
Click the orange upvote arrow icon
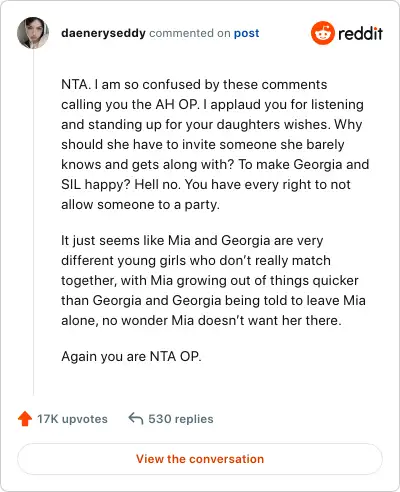(25, 419)
